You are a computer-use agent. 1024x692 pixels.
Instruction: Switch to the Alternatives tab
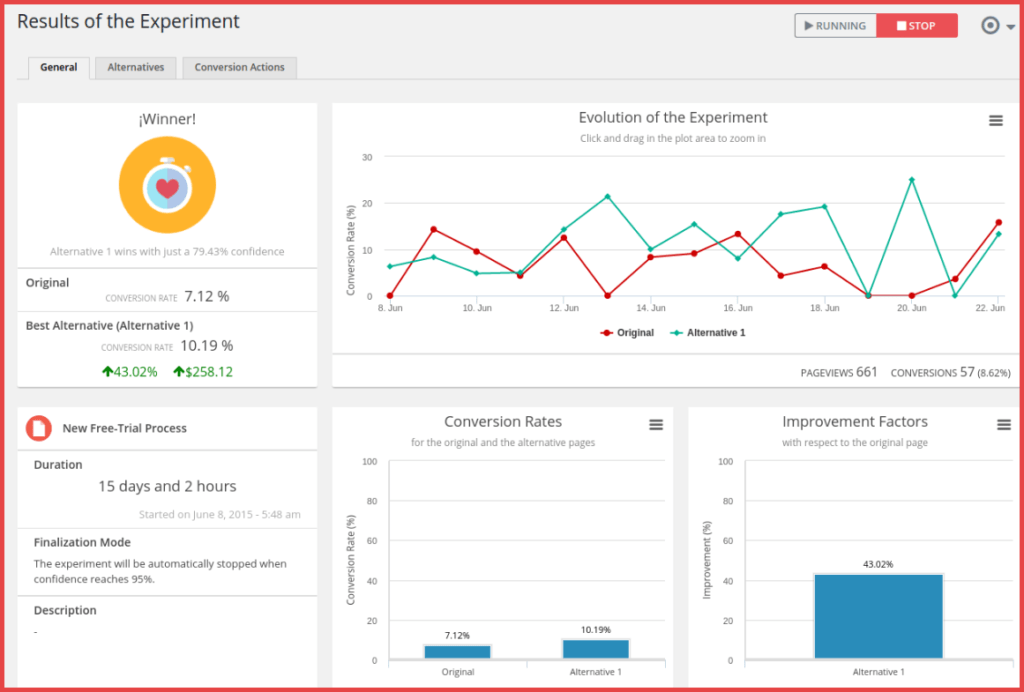pyautogui.click(x=136, y=68)
